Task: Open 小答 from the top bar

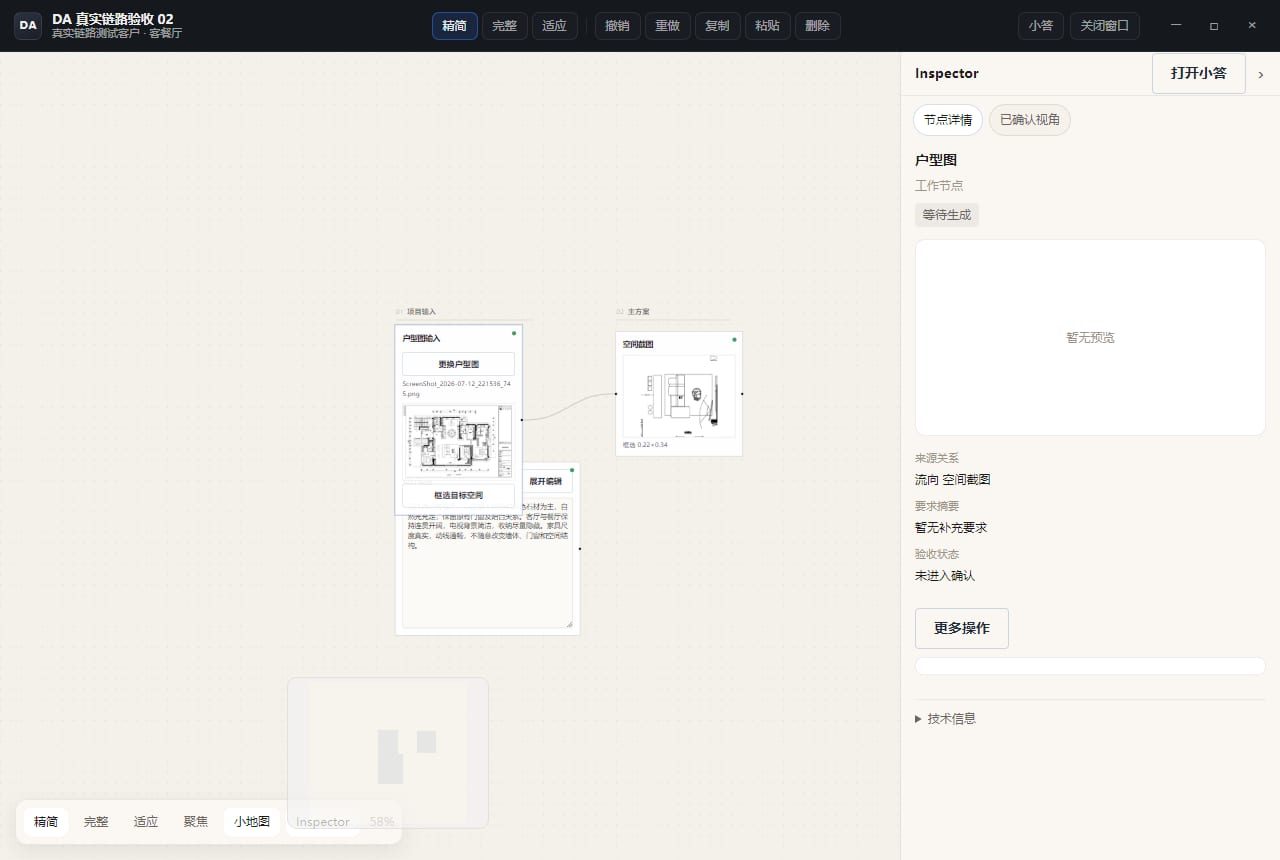Action: click(x=1041, y=26)
